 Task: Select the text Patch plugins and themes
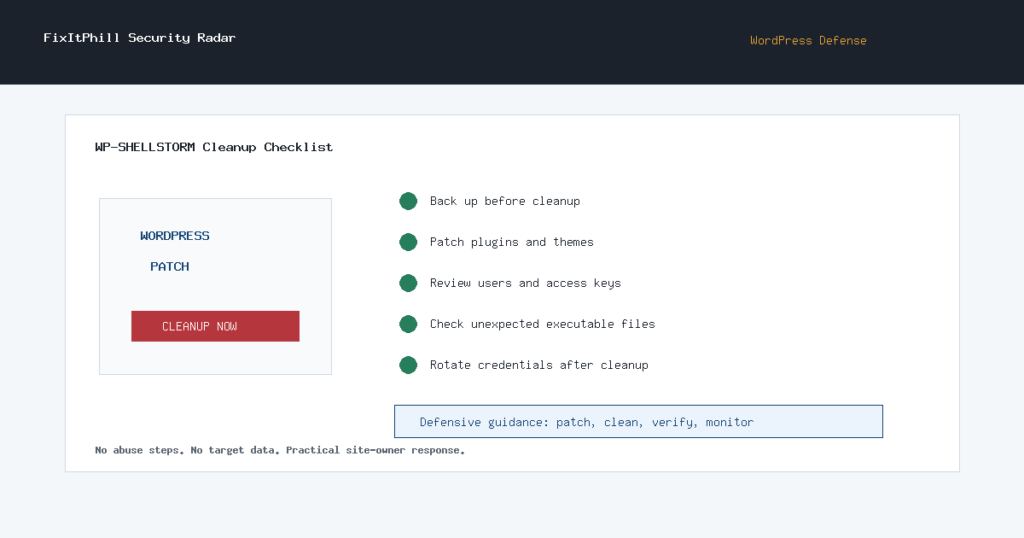511,242
